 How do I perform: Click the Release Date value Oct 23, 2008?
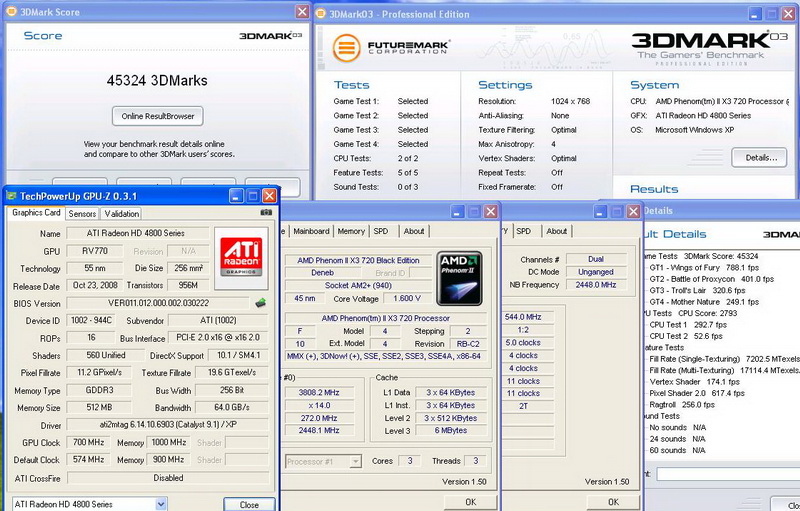pos(95,285)
